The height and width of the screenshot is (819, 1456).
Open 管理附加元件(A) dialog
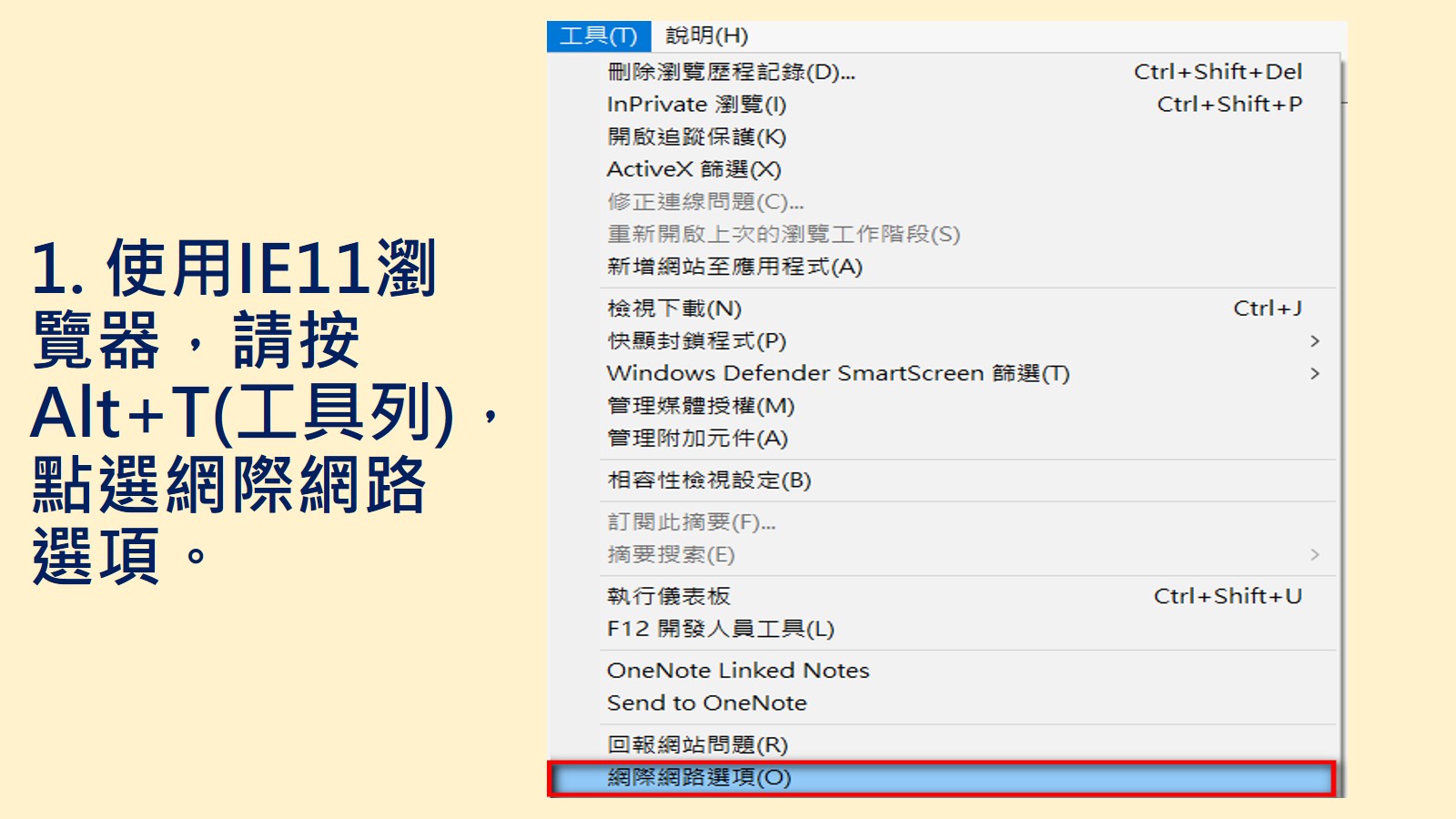(697, 439)
